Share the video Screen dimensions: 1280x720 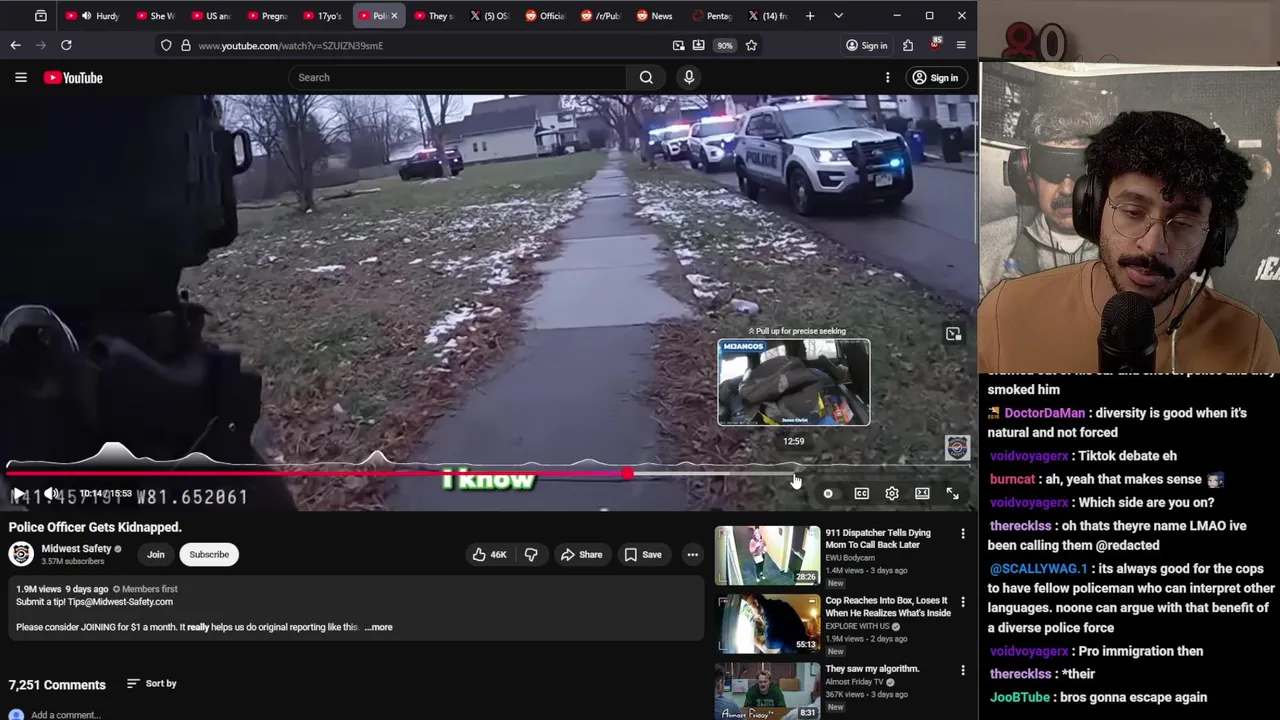(581, 554)
